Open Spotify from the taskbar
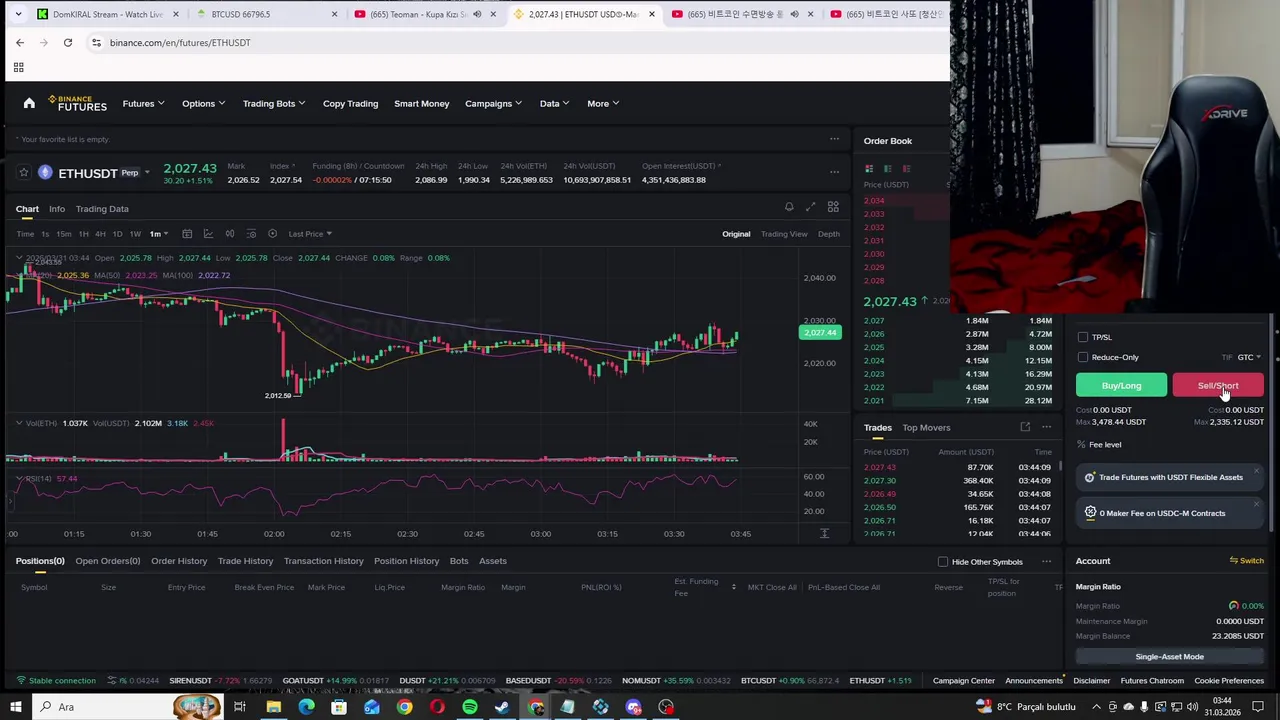 click(x=470, y=707)
